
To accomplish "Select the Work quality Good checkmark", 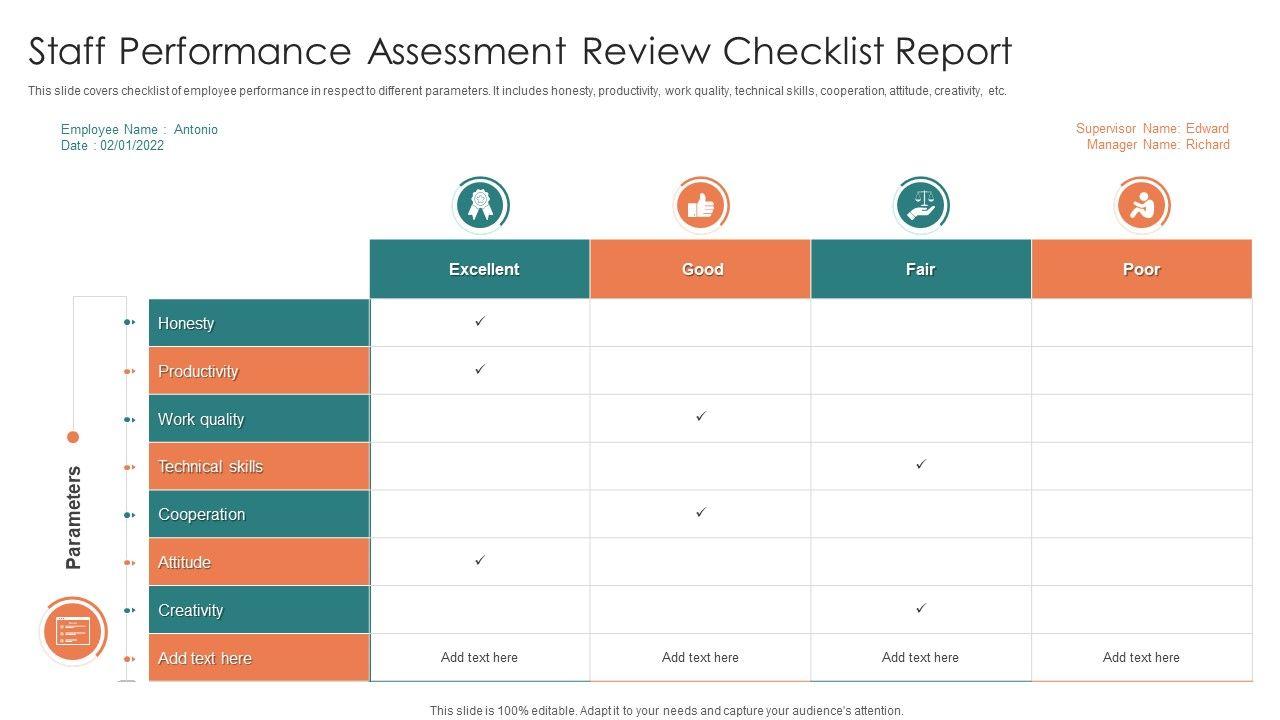I will click(x=701, y=416).
